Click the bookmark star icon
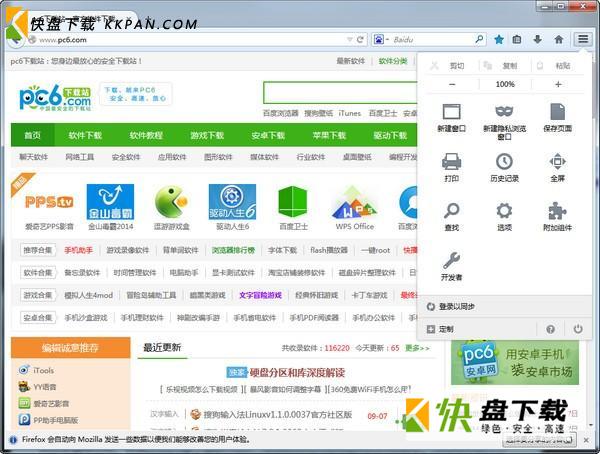Viewport: 600px width, 454px height. [499, 39]
